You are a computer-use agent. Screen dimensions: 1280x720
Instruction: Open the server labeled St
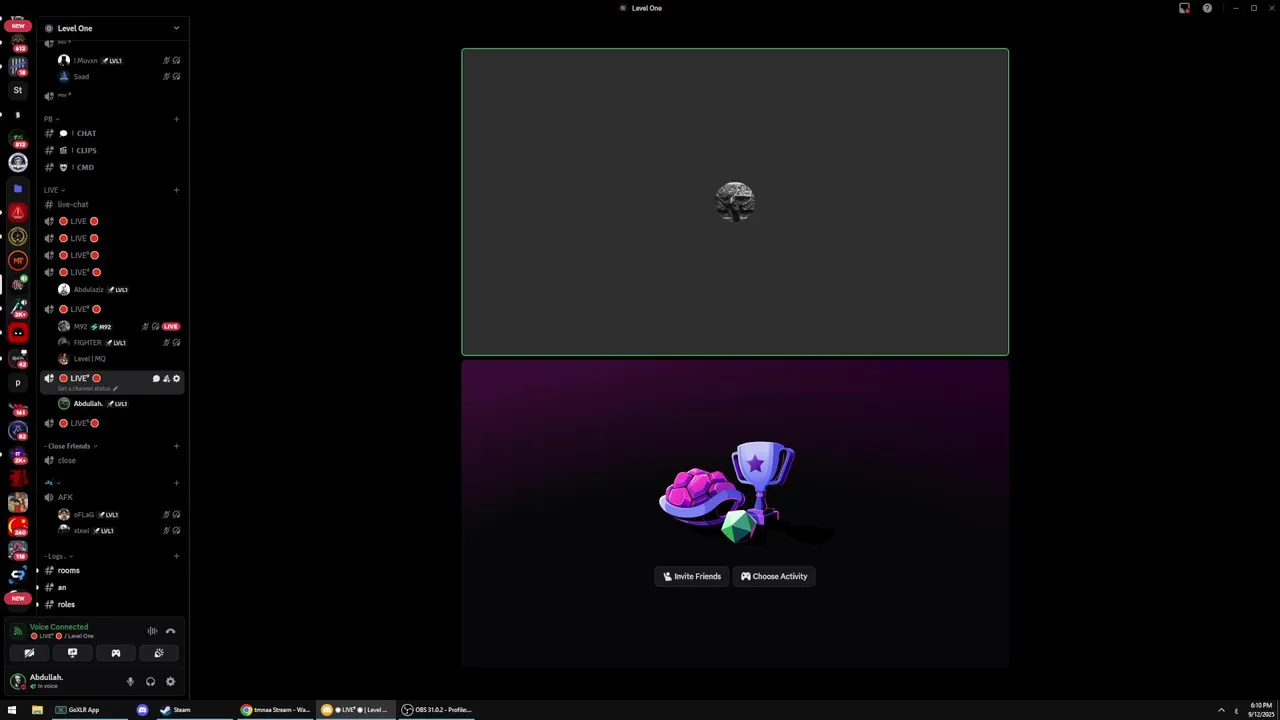click(17, 90)
